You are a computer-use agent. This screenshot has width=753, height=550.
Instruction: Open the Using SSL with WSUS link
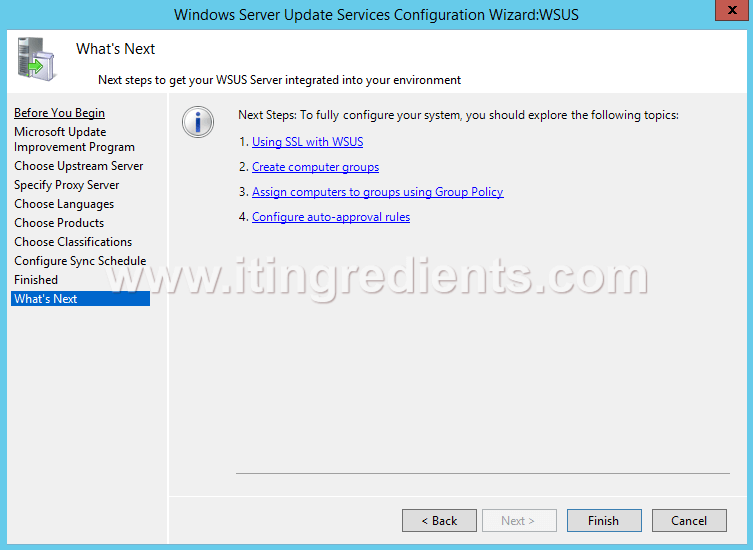(x=307, y=142)
